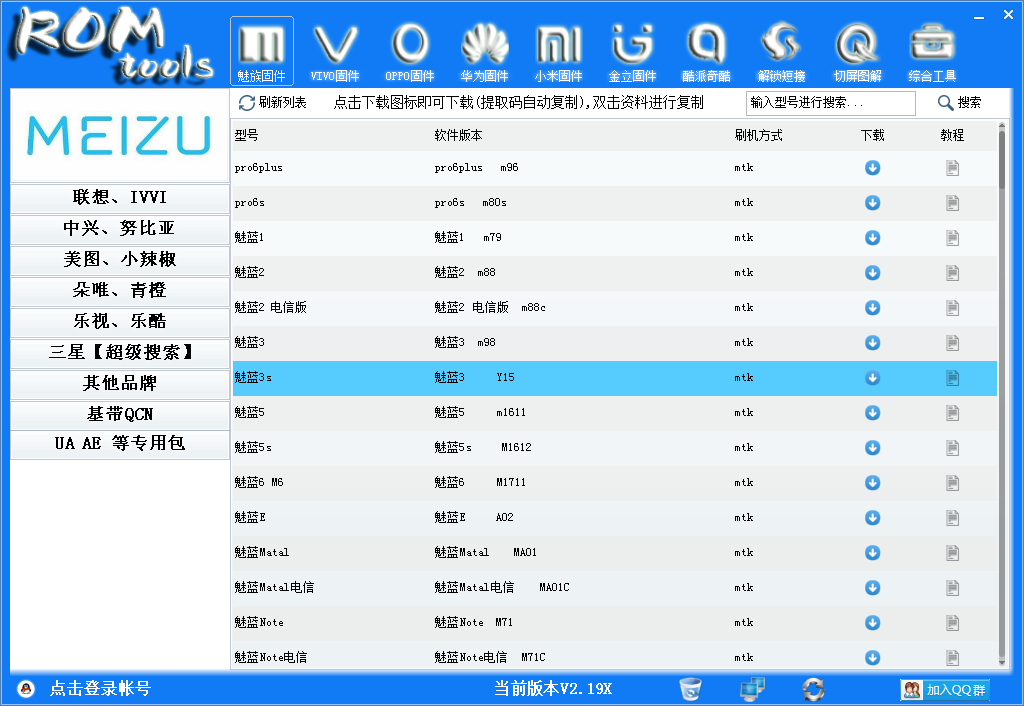
Task: Open the 金立固件 Gionee tab
Action: click(632, 51)
